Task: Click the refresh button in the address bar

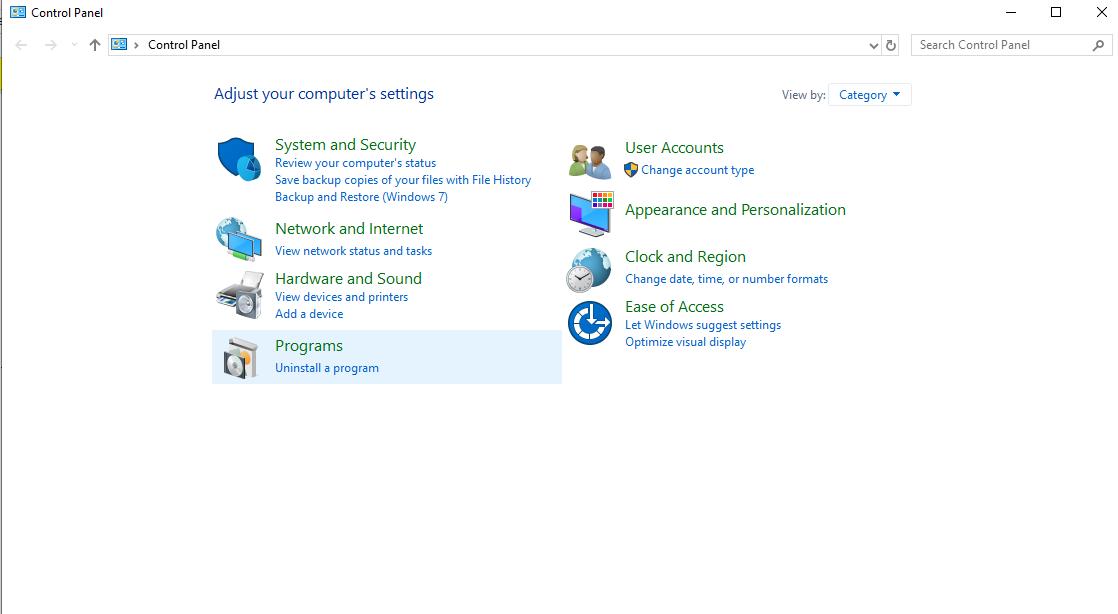Action: tap(889, 45)
